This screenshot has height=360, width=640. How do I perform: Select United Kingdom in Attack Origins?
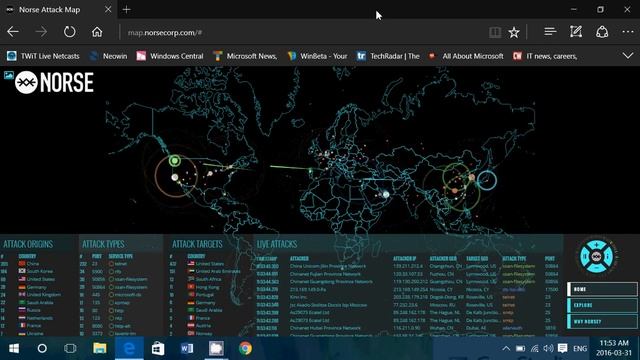coord(40,294)
